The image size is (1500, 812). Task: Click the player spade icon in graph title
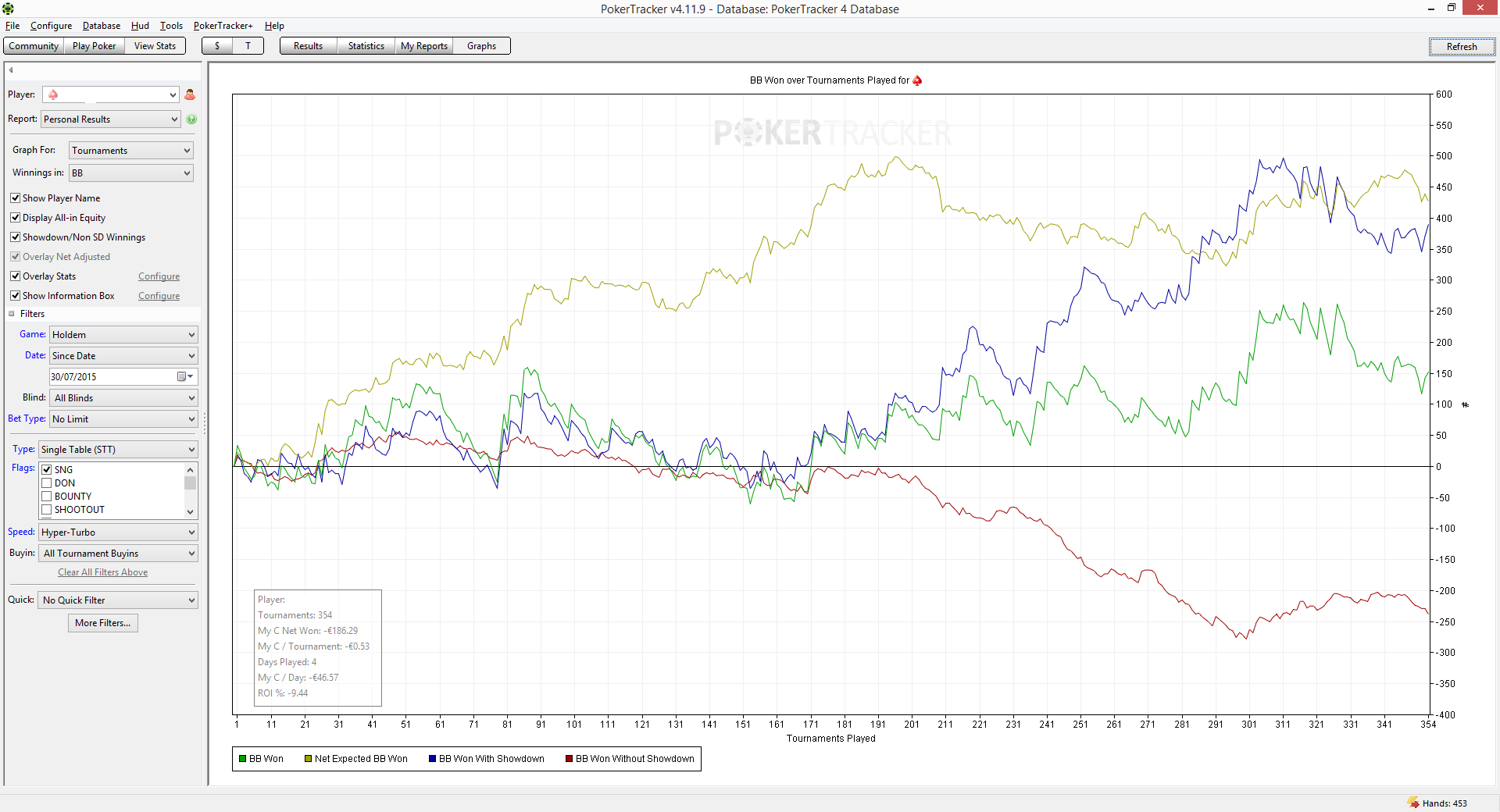coord(917,80)
